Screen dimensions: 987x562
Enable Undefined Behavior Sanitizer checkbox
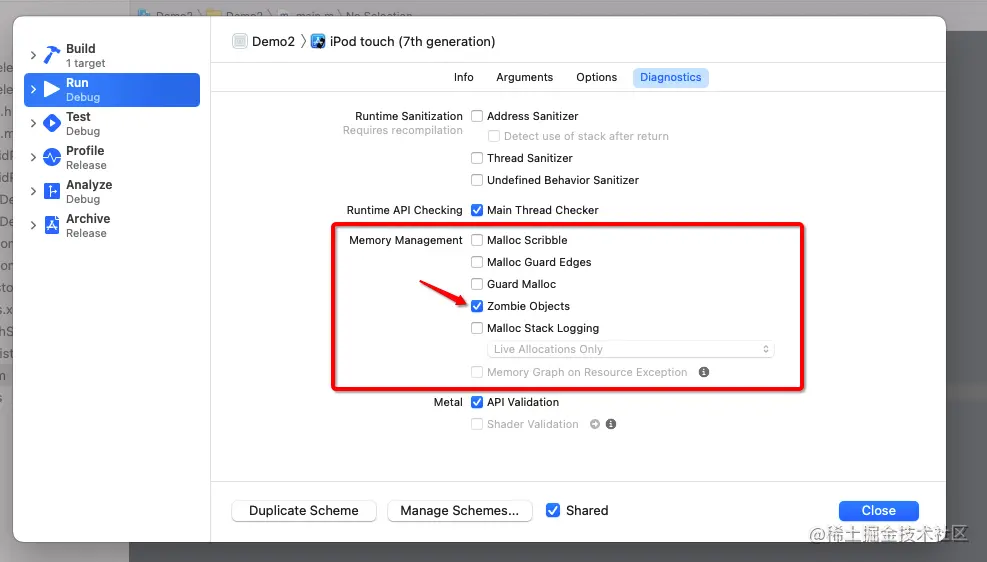tap(477, 180)
